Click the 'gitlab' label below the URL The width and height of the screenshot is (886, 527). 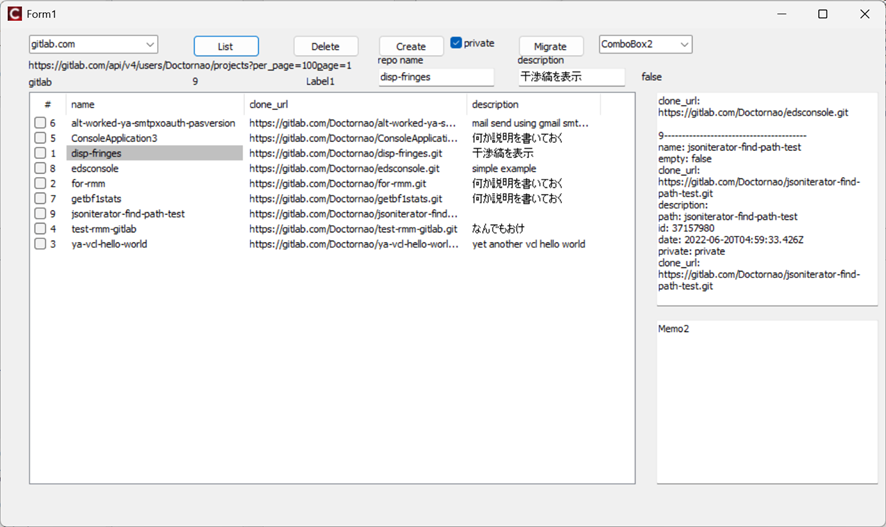40,82
